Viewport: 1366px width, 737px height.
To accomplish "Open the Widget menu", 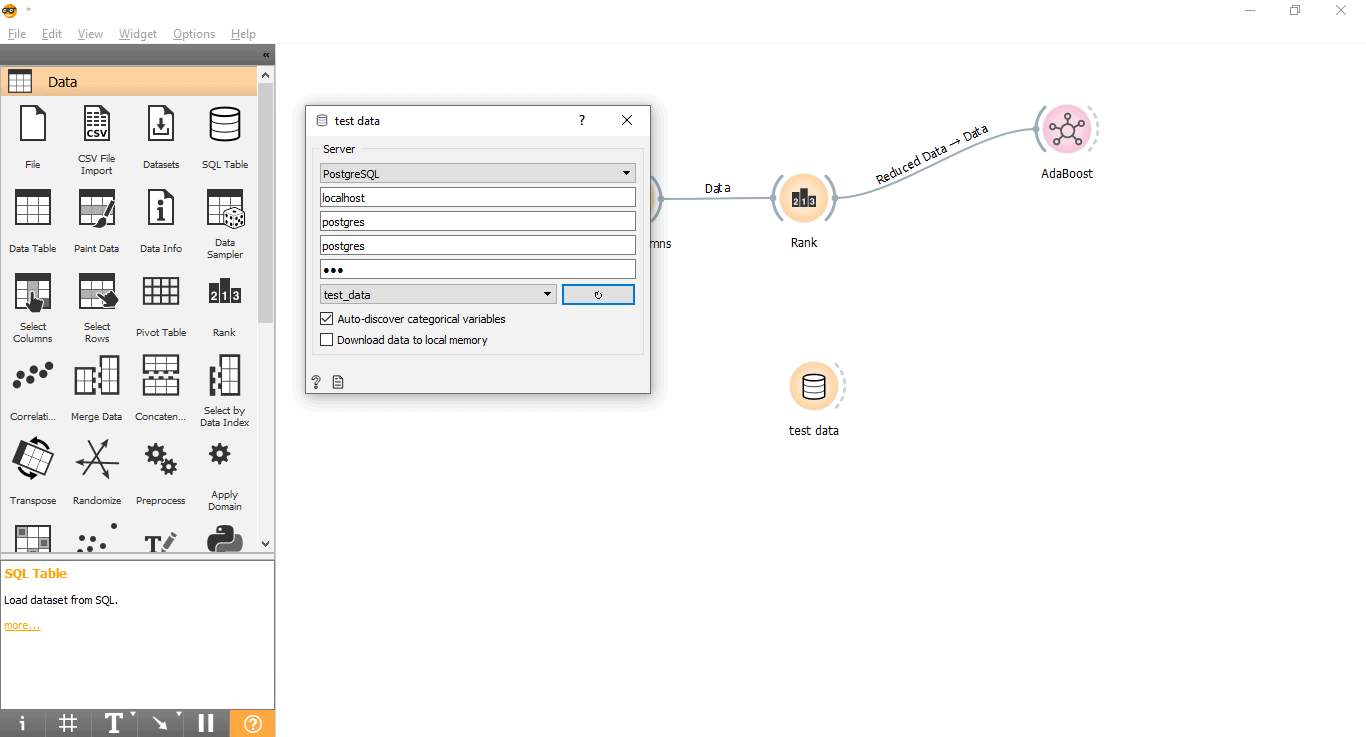I will 138,34.
